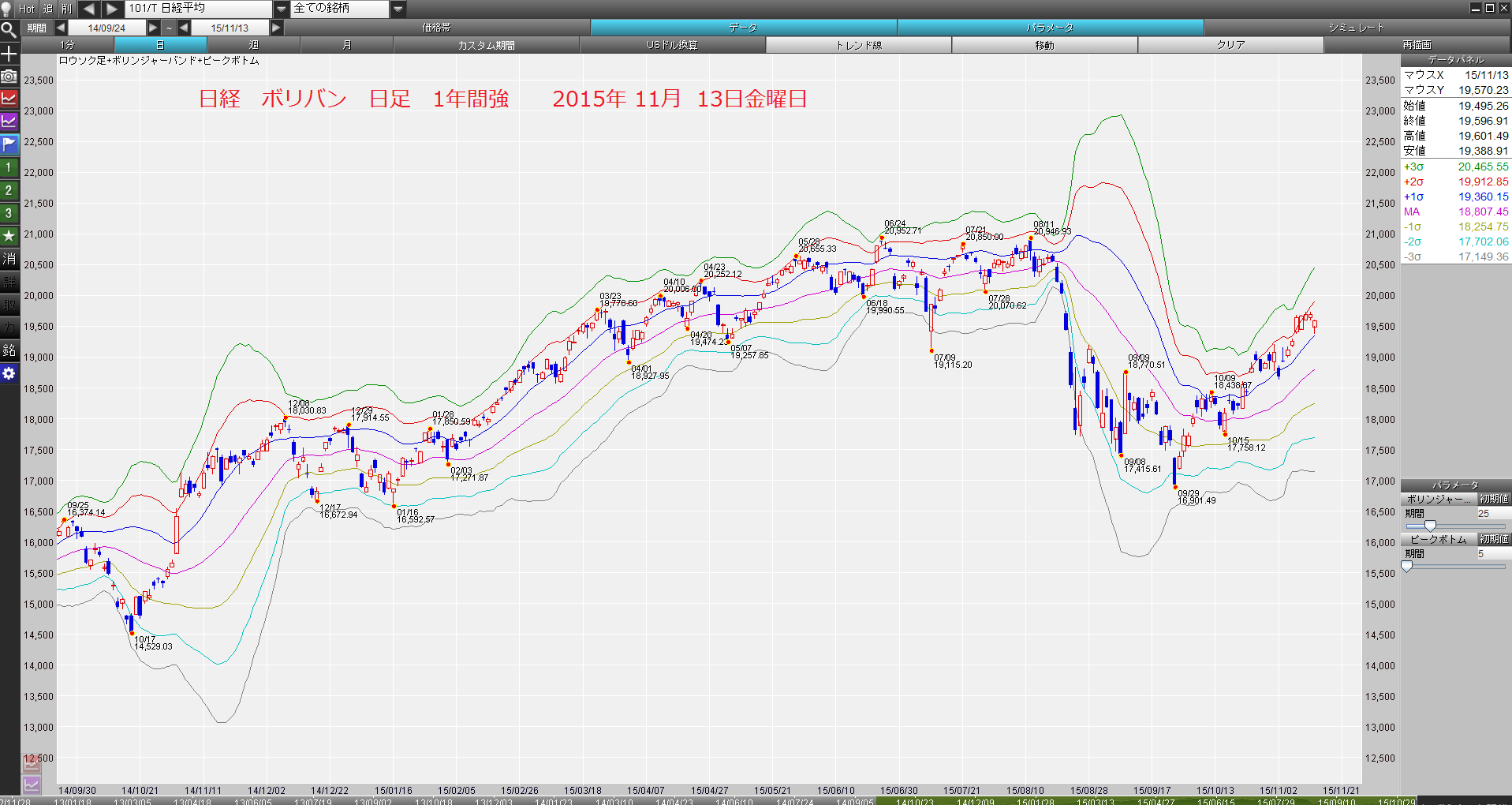Click the camera screenshot icon
Screen dimensions: 1512x805
click(9, 76)
